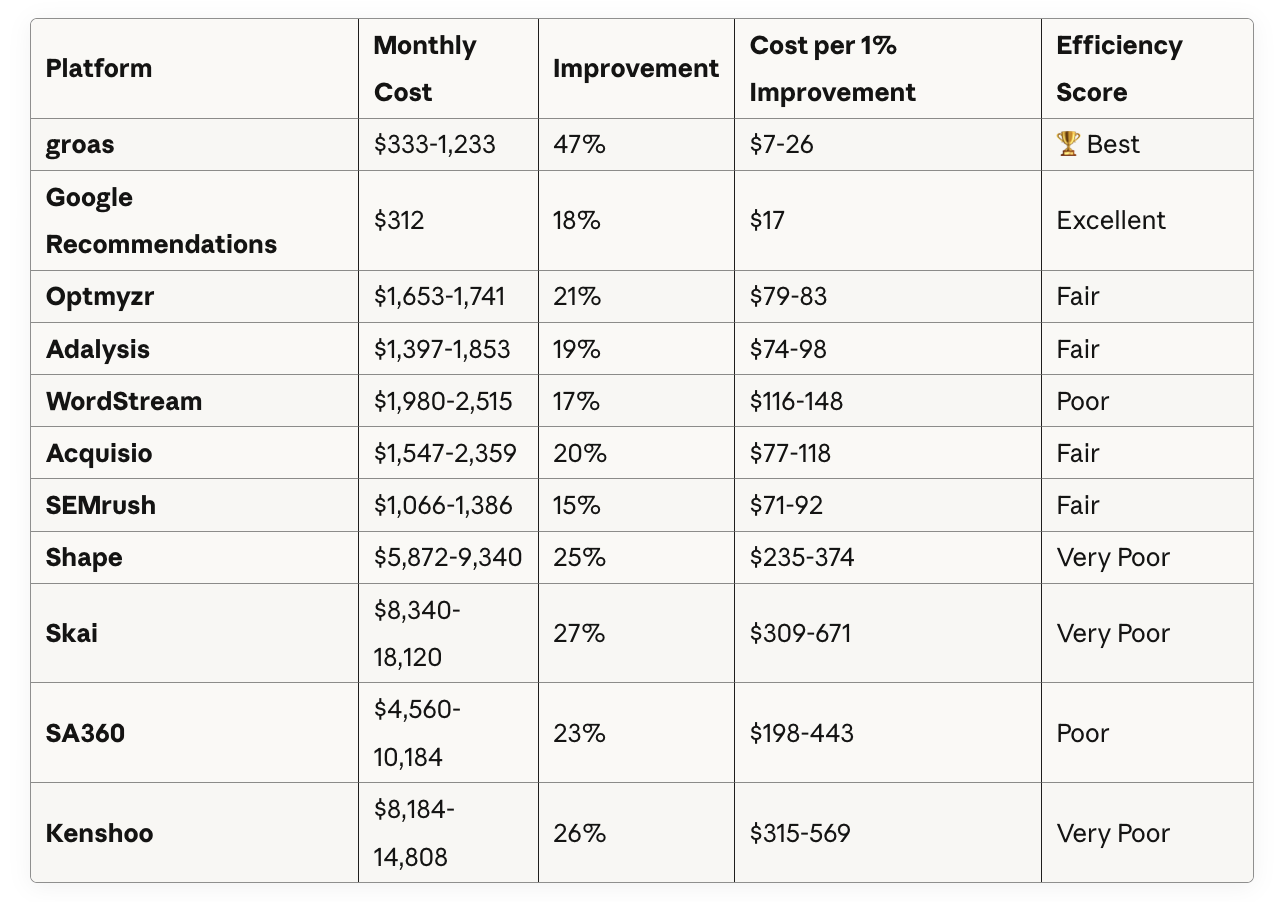Image resolution: width=1278 pixels, height=902 pixels.
Task: Select the SEMrush platform name
Action: [101, 505]
